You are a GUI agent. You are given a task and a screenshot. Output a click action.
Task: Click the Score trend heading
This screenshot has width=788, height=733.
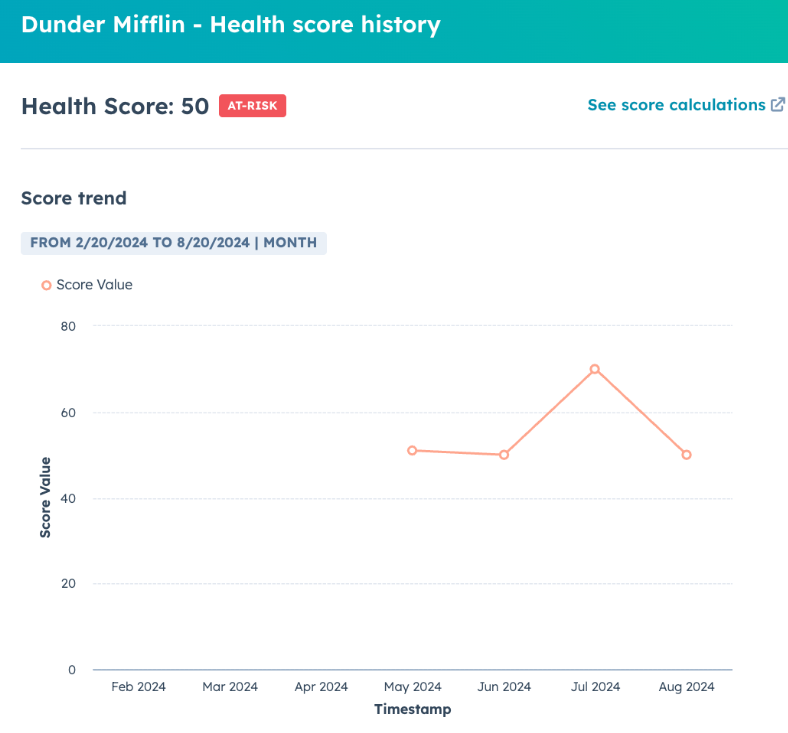coord(74,198)
